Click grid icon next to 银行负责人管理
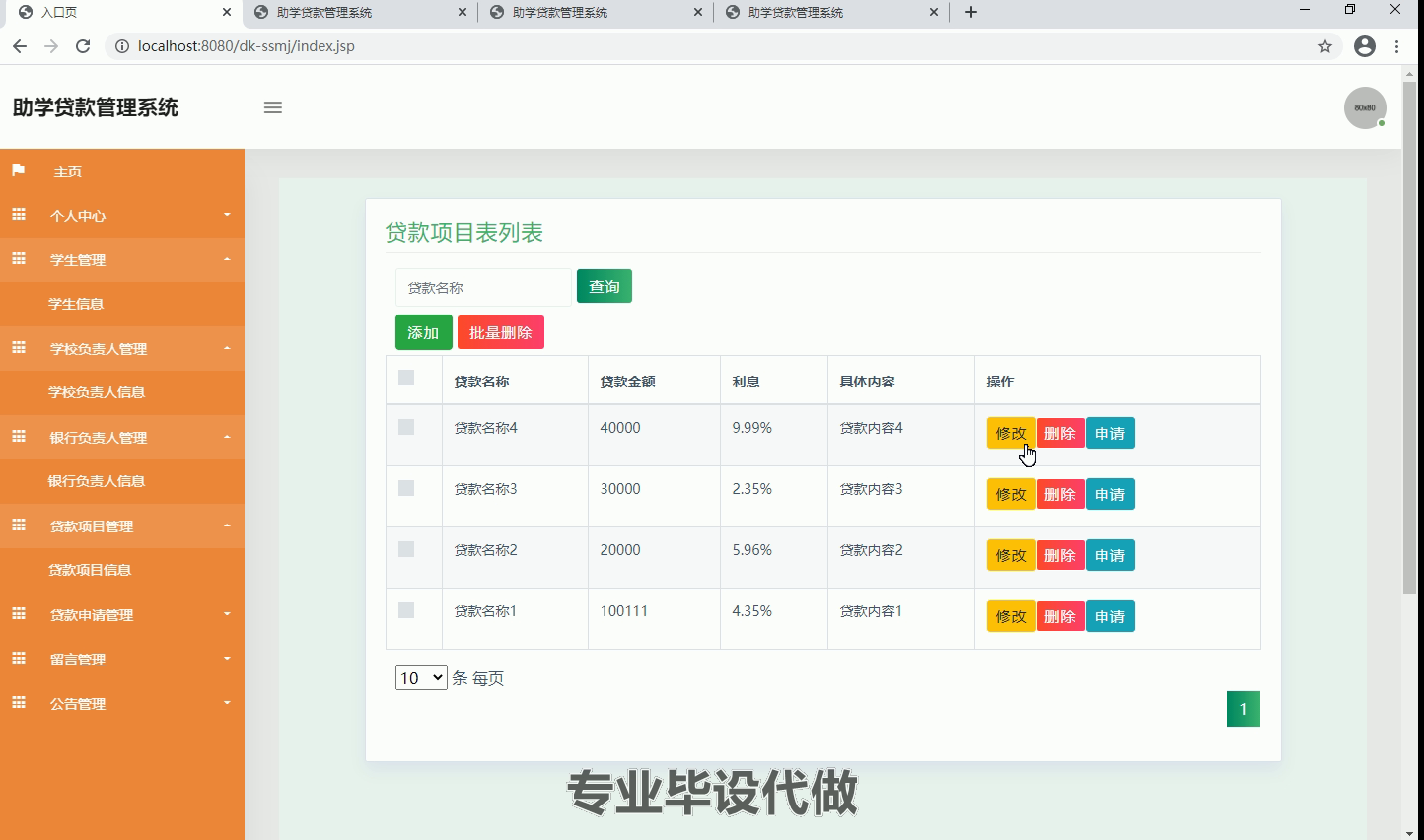1424x840 pixels. (18, 437)
